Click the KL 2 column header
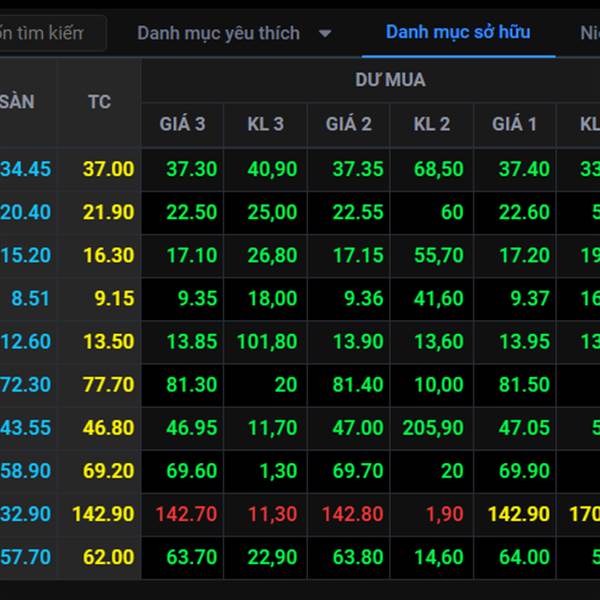Viewport: 600px width, 600px height. point(431,124)
